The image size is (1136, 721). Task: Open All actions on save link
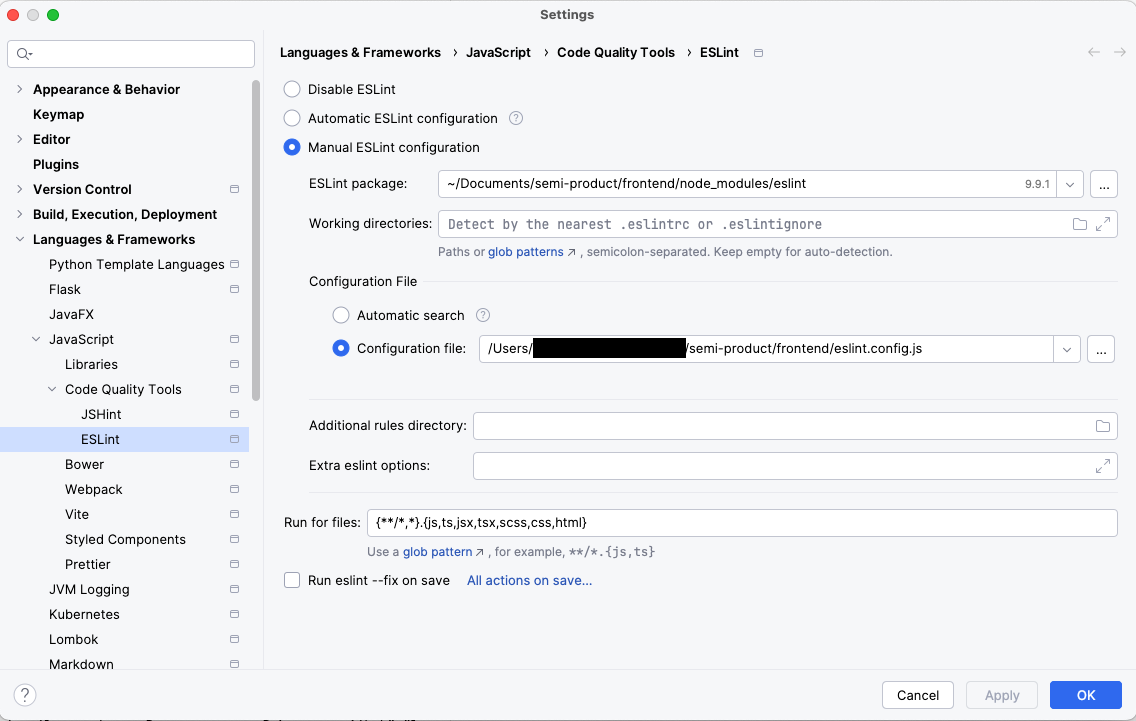click(529, 580)
